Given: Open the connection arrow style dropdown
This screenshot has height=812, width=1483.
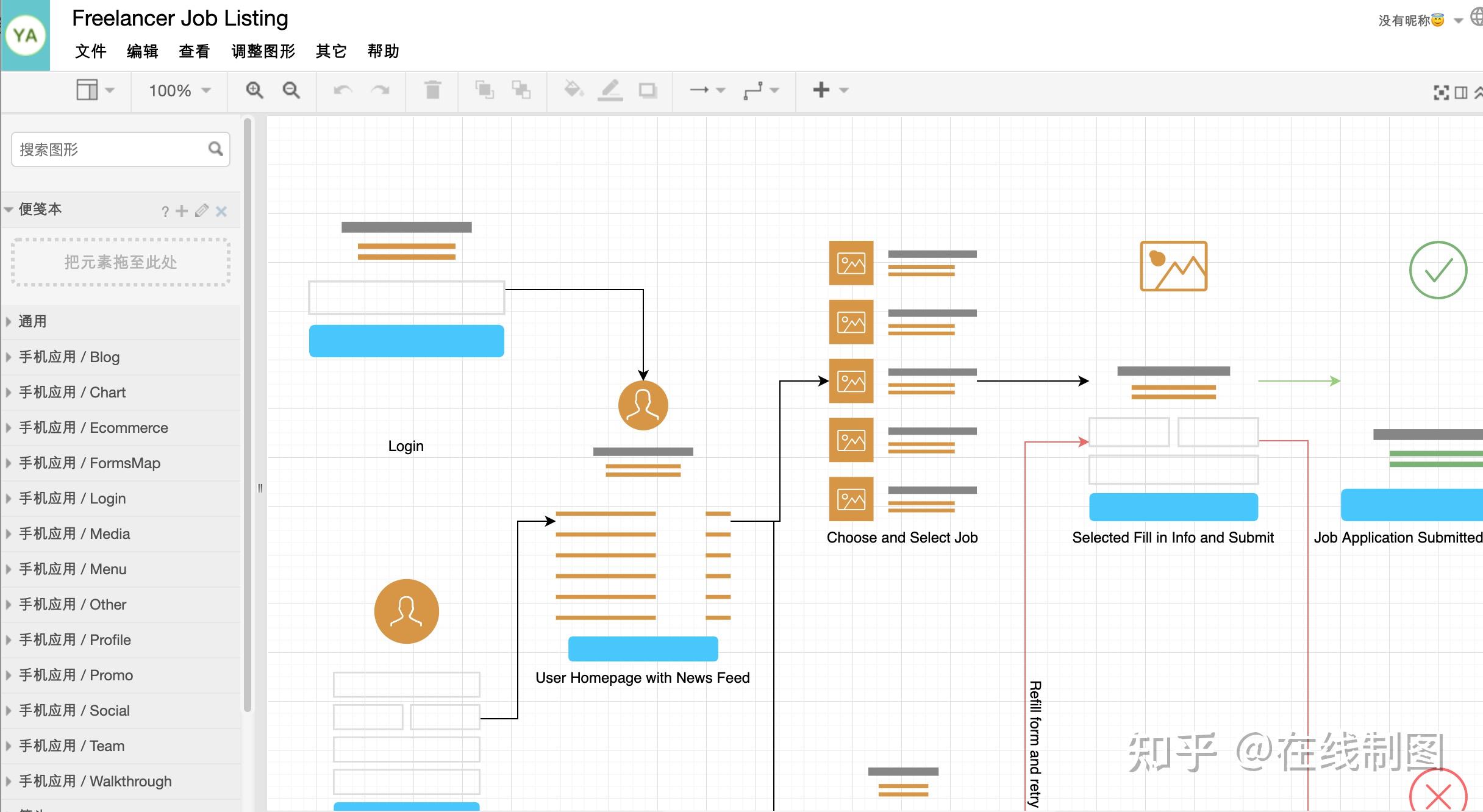Looking at the screenshot, I should click(x=707, y=90).
